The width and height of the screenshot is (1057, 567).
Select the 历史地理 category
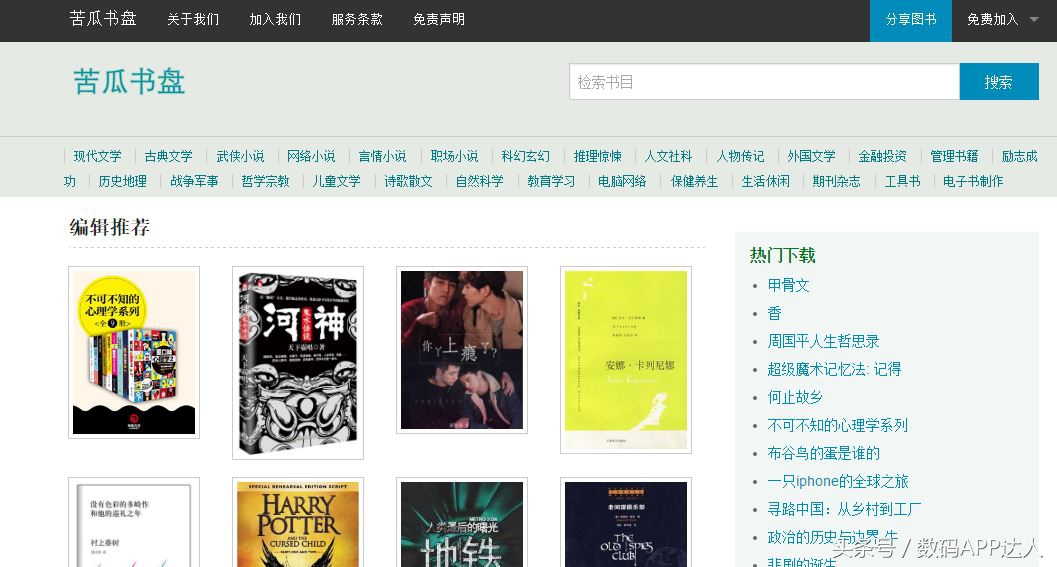[123, 181]
